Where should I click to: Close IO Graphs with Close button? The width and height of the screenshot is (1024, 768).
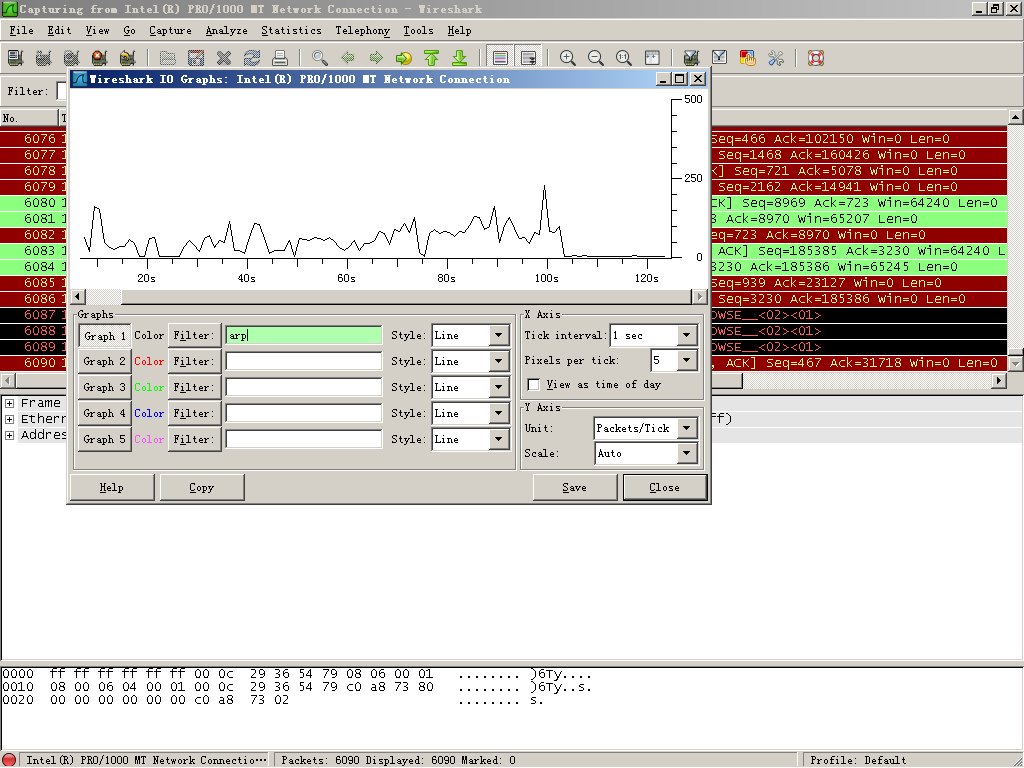coord(665,488)
